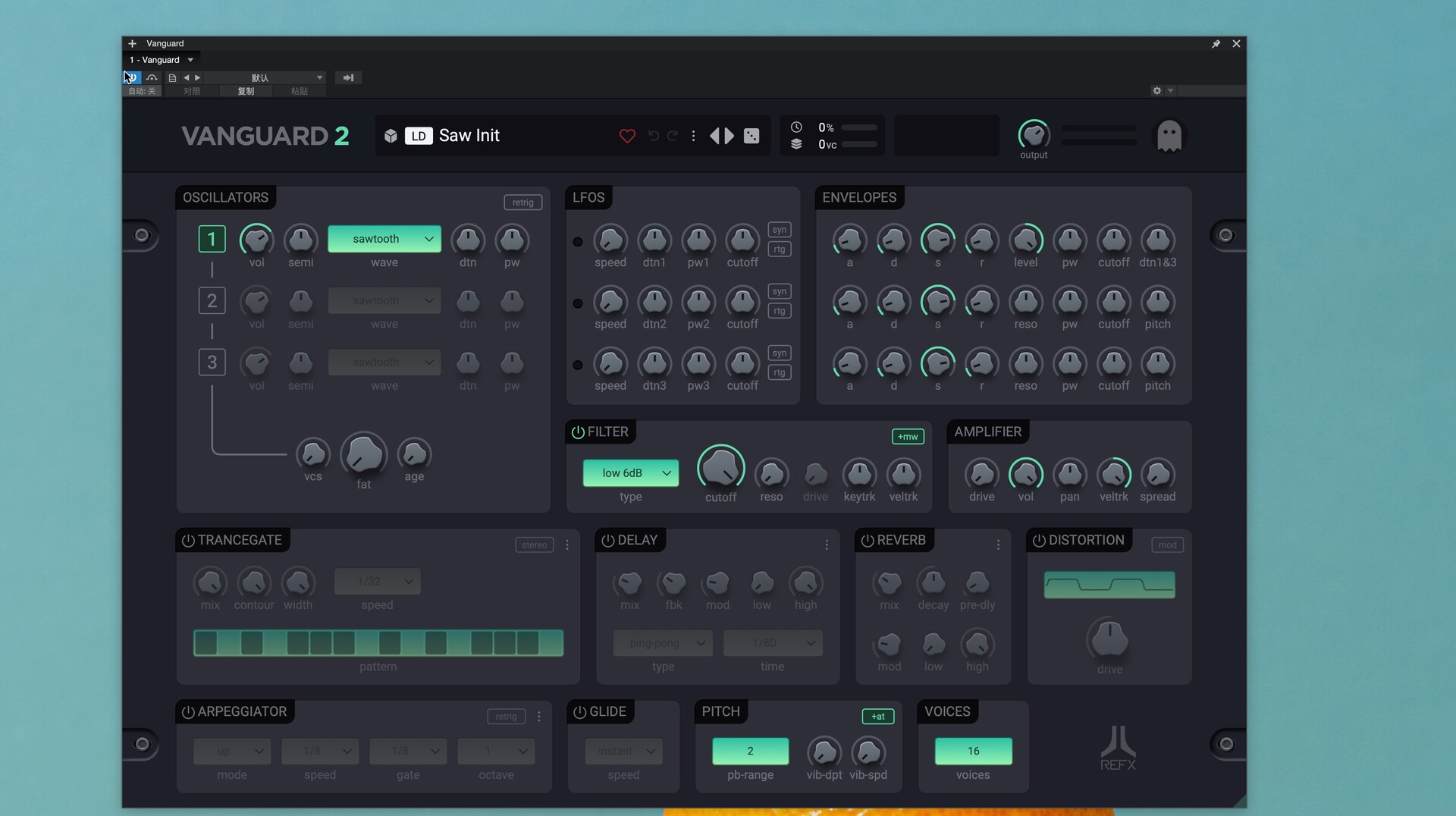Viewport: 1456px width, 816px height.
Task: Click the voices value field showing 16
Action: click(973, 752)
